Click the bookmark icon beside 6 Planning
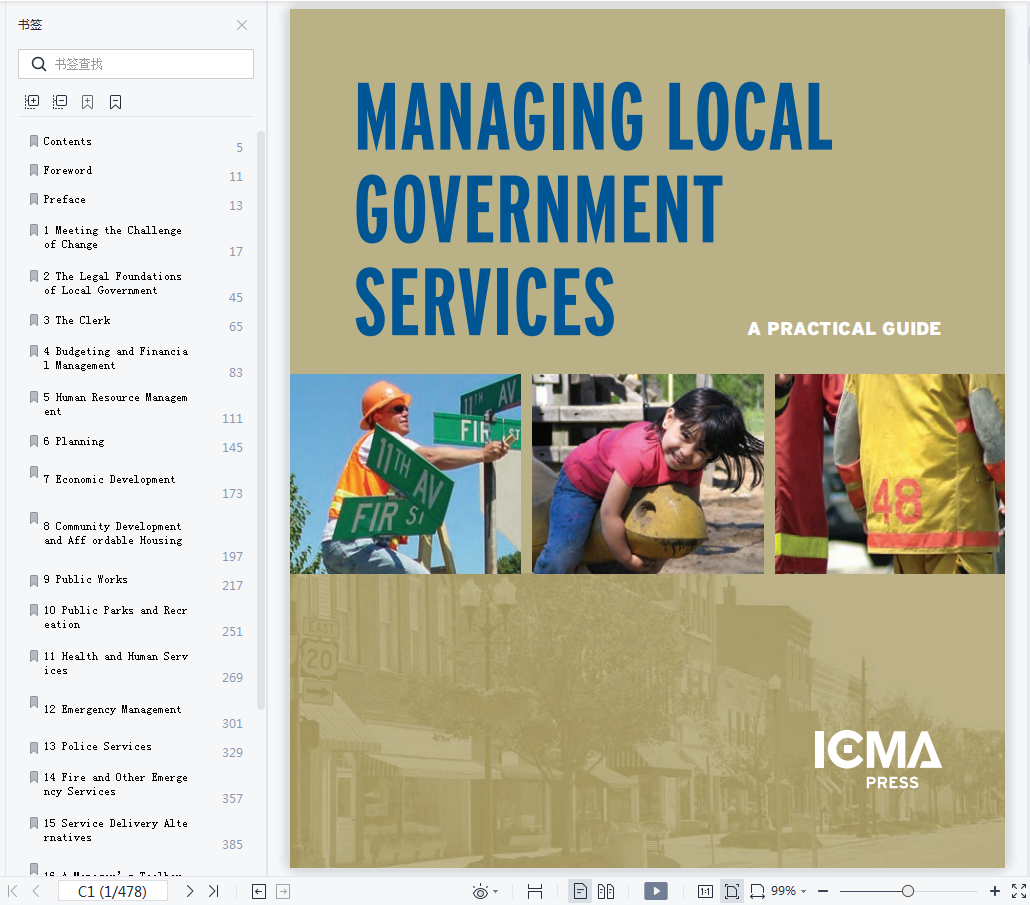This screenshot has height=905, width=1030. click(x=34, y=441)
